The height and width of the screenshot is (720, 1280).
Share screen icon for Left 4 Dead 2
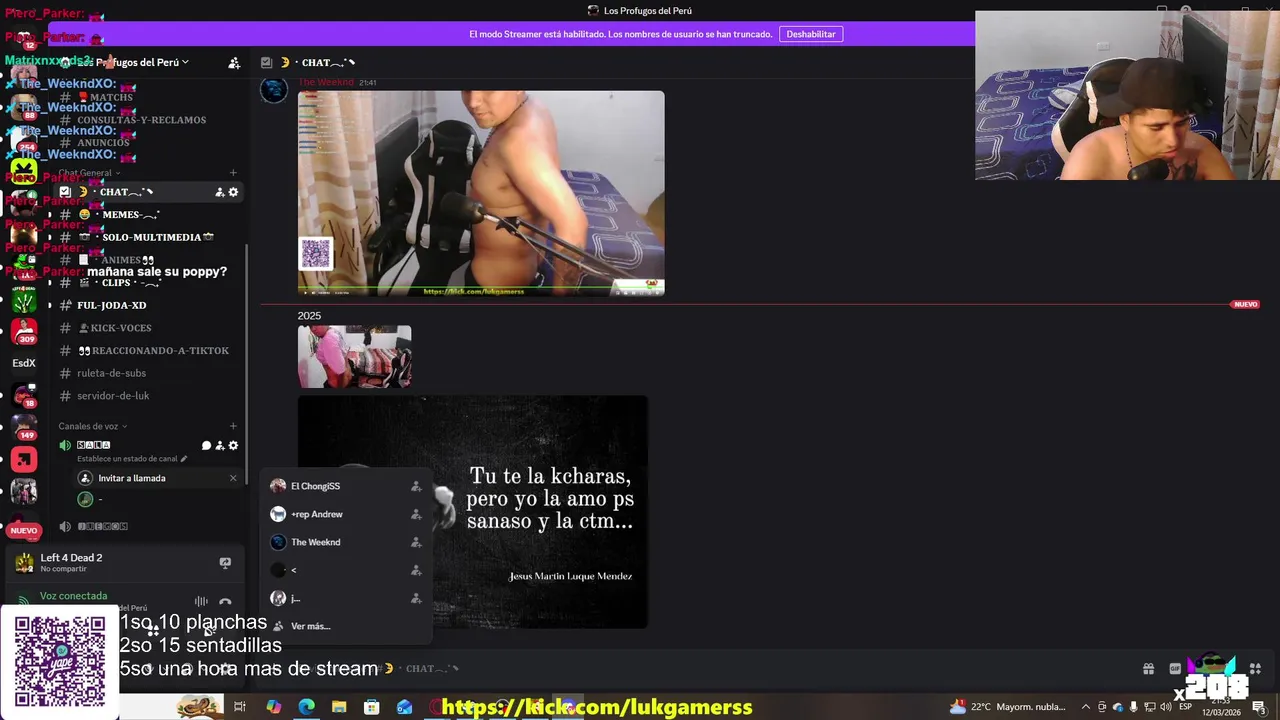click(x=225, y=563)
